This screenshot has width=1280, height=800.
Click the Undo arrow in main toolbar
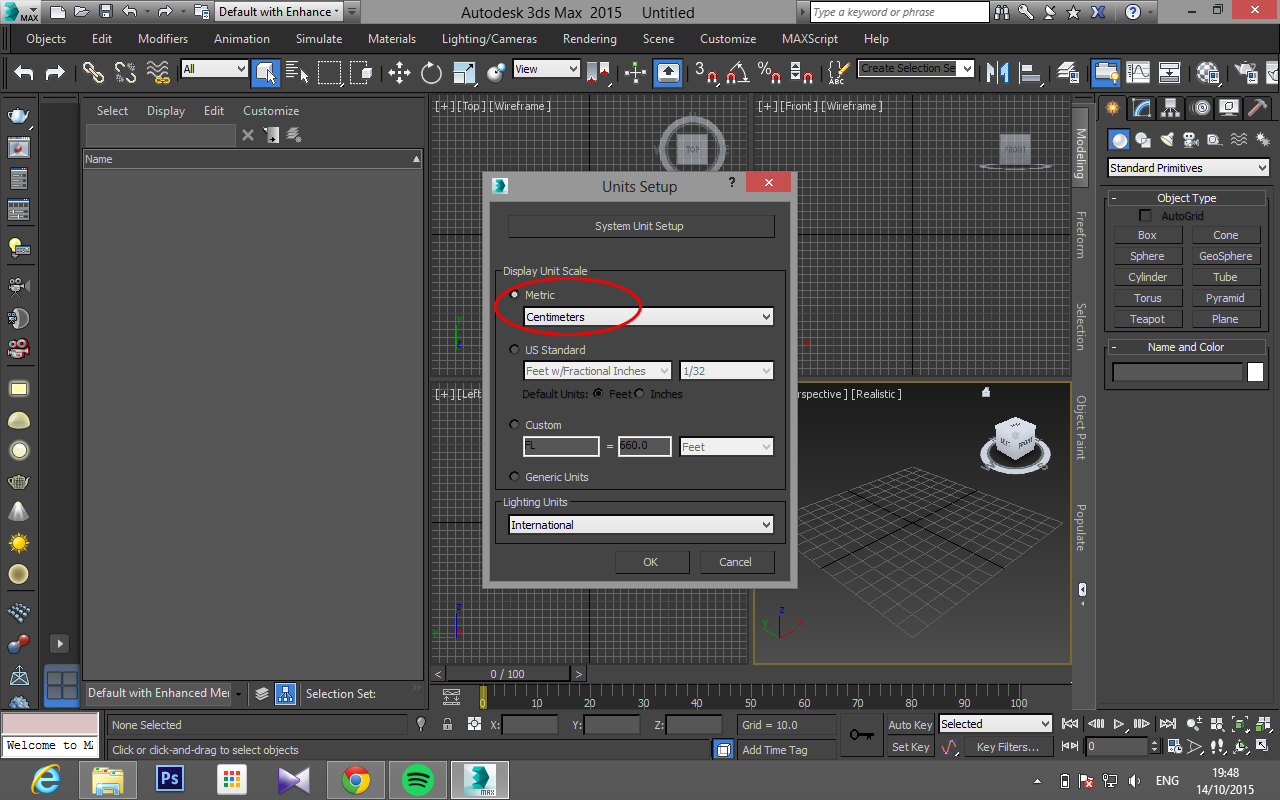coord(24,72)
